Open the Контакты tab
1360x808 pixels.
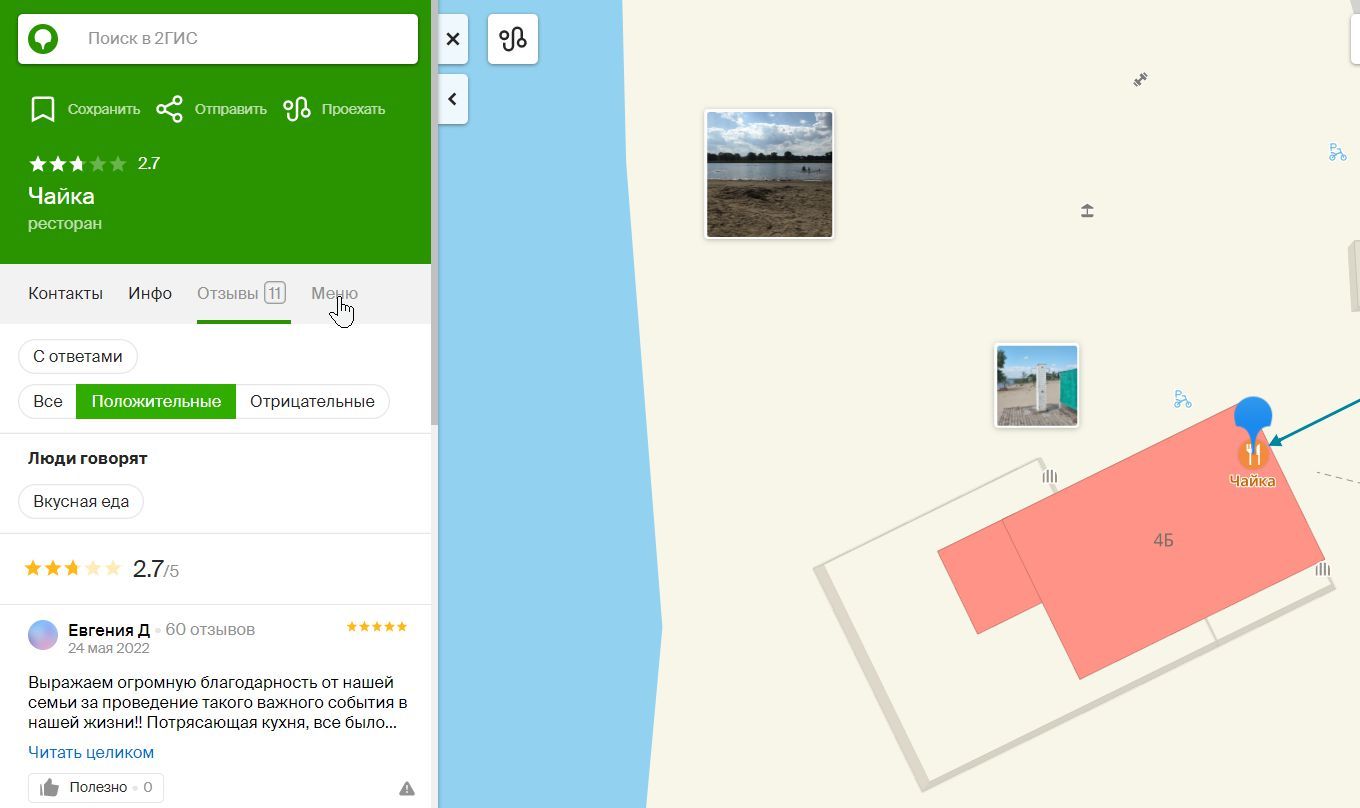[x=65, y=293]
